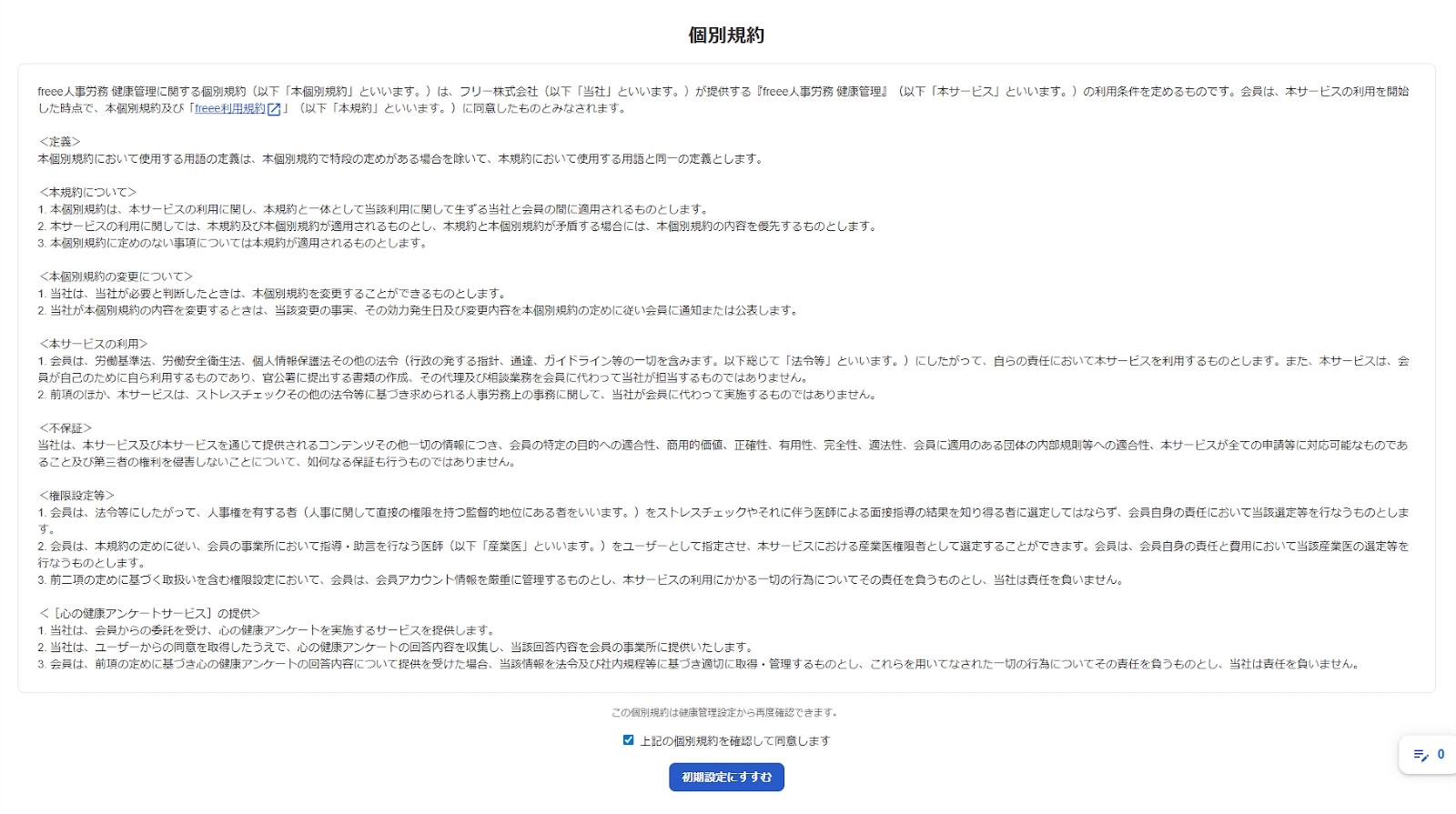This screenshot has height=814, width=1456.
Task: Click the <不保証> section heading
Action: pos(66,428)
